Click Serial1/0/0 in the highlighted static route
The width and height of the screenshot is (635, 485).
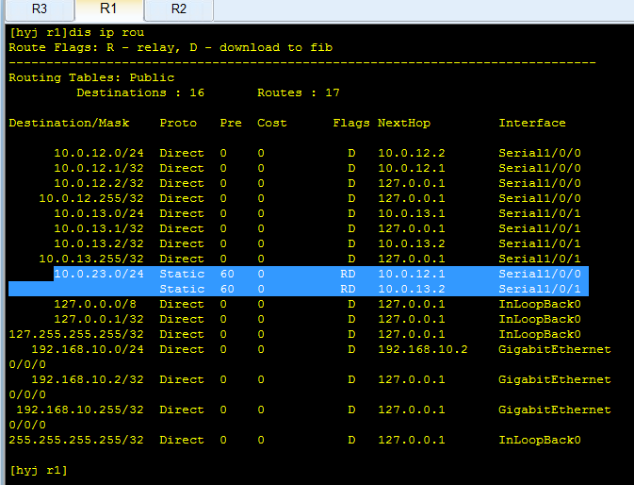539,274
